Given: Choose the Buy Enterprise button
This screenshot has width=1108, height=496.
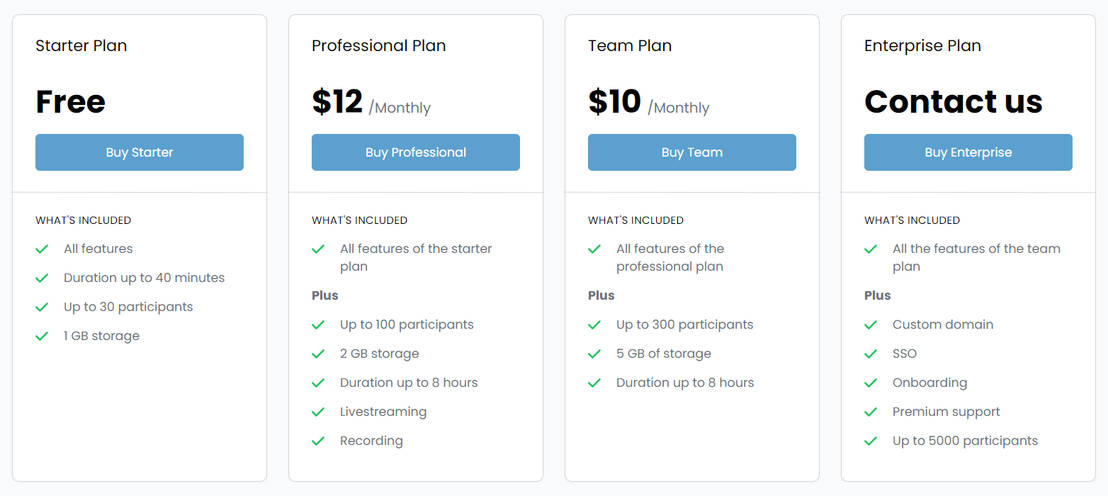Looking at the screenshot, I should [967, 152].
